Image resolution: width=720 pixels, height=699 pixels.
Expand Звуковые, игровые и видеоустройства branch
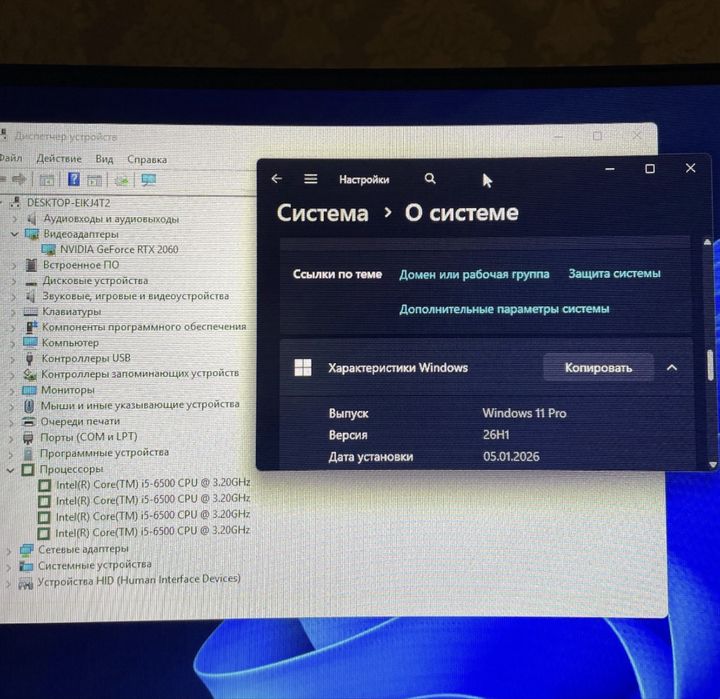[13, 297]
